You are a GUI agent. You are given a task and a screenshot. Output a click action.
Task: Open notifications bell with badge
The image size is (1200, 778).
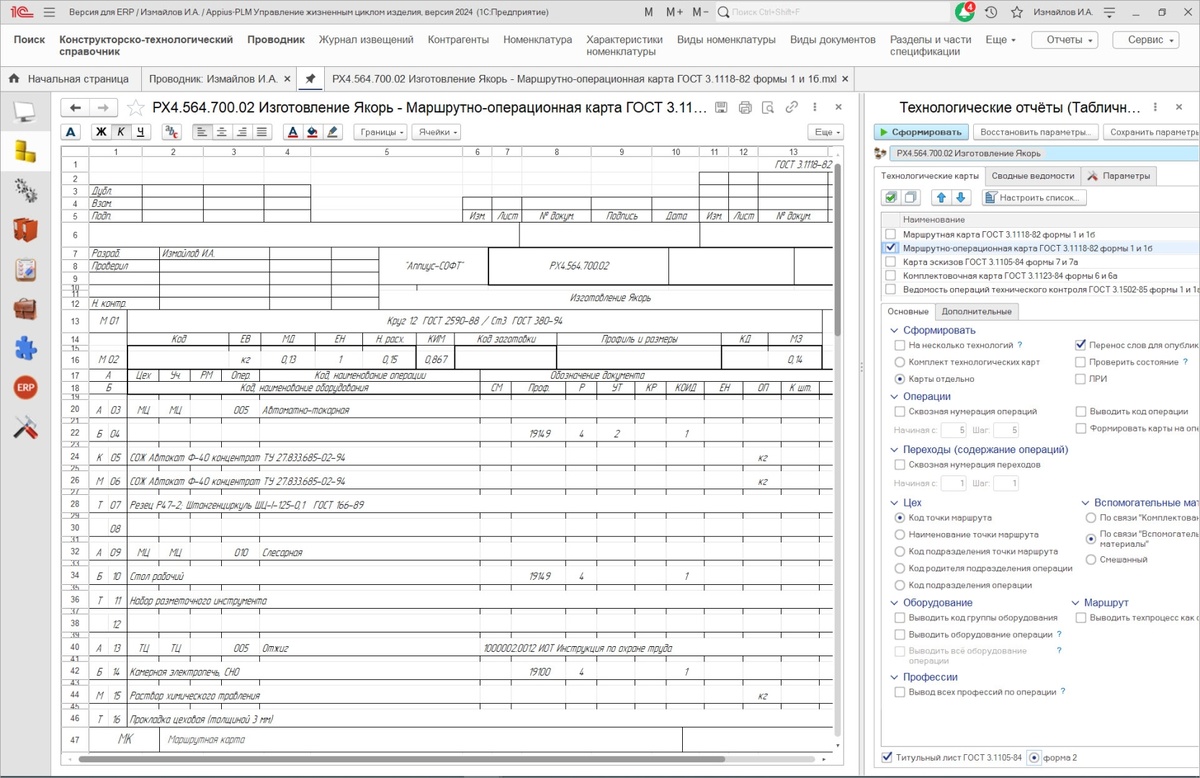964,12
